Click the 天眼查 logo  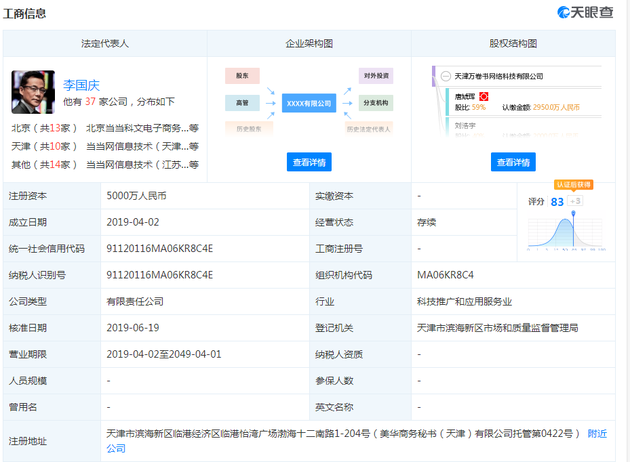click(x=585, y=12)
